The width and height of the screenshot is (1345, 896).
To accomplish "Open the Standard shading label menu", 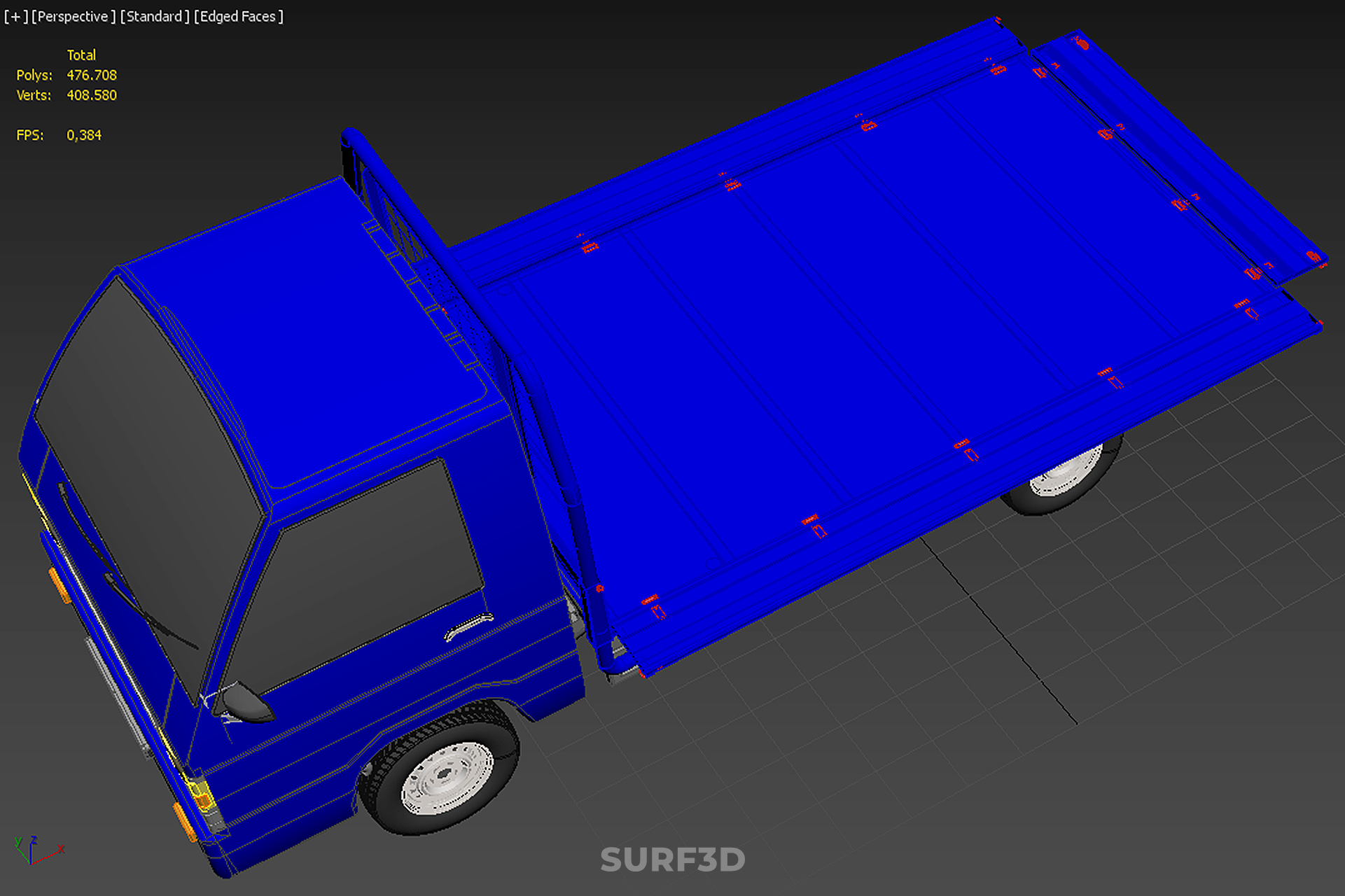I will point(154,16).
